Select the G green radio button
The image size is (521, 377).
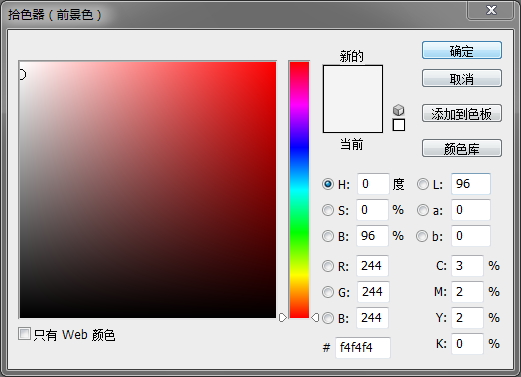(x=328, y=292)
